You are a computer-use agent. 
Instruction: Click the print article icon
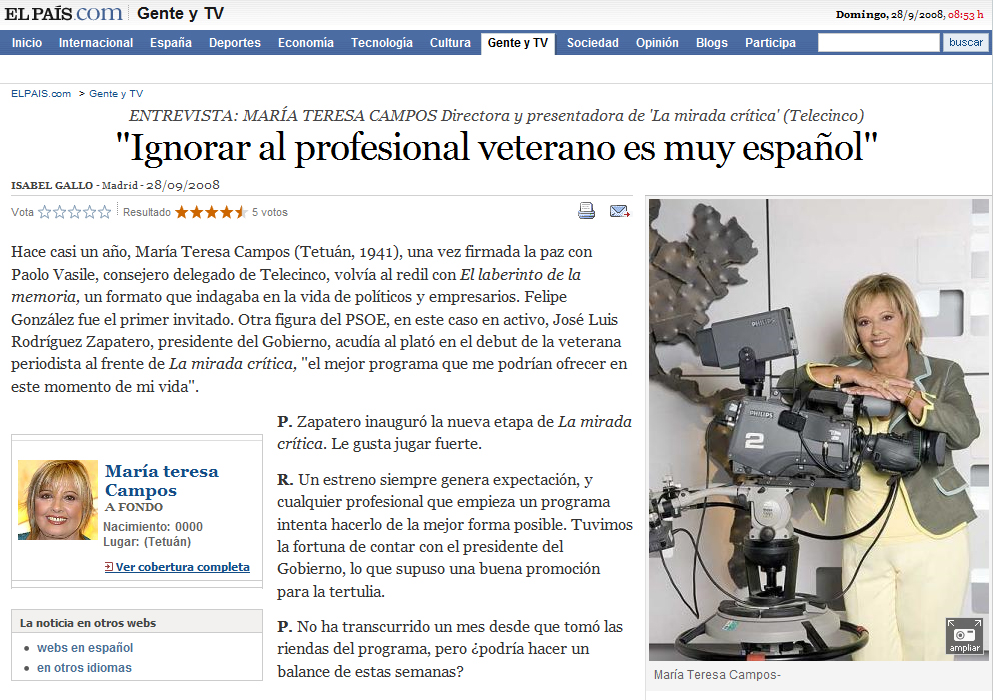586,211
